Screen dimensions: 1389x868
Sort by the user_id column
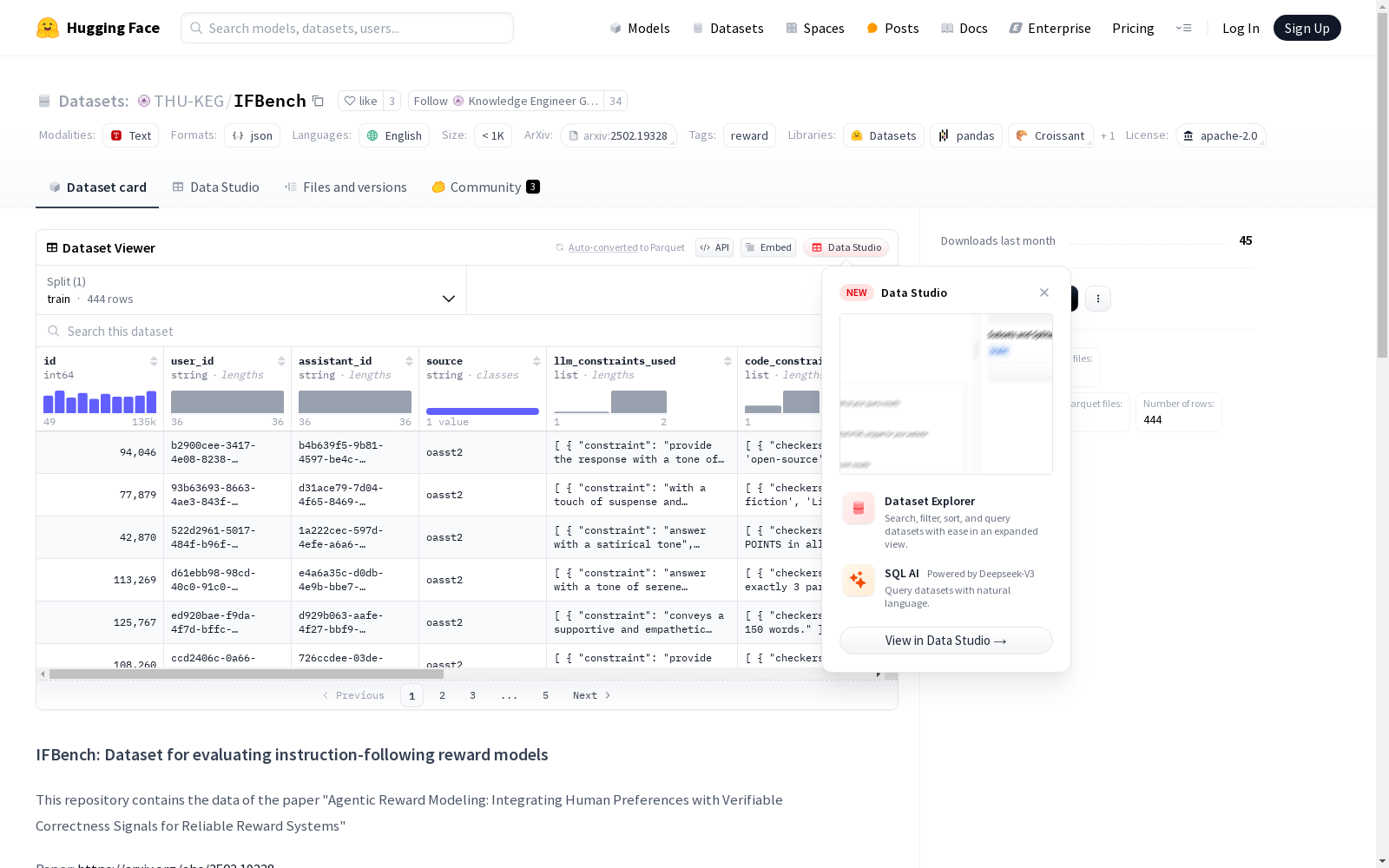tap(281, 361)
